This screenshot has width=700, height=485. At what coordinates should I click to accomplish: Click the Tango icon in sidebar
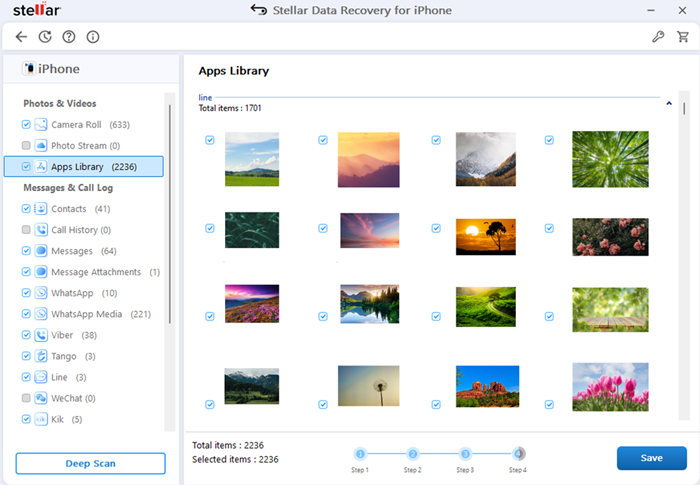tap(41, 356)
